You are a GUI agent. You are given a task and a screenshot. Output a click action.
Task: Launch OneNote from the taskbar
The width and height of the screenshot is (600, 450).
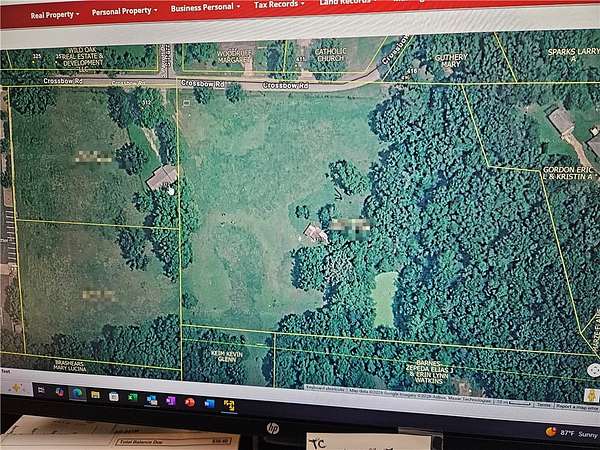click(x=171, y=401)
